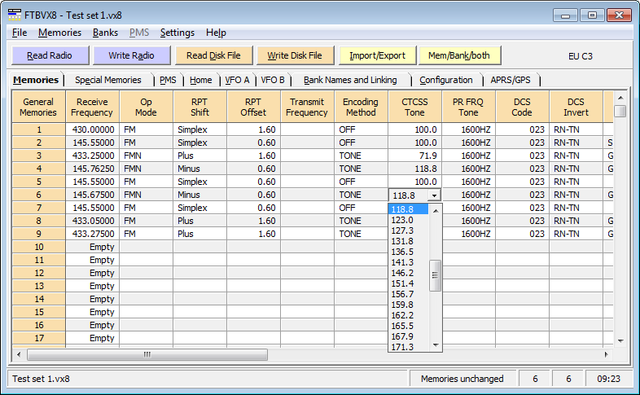Screen dimensions: 640x395
Task: Choose highlighted 118.8 in the tone list
Action: (x=408, y=209)
